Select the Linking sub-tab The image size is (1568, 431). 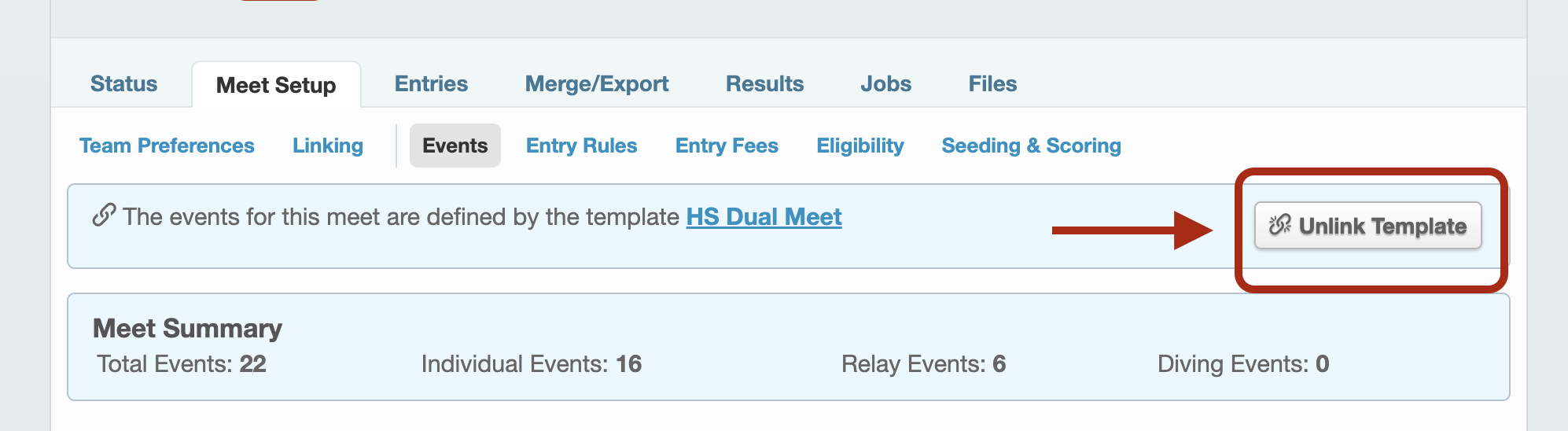328,146
